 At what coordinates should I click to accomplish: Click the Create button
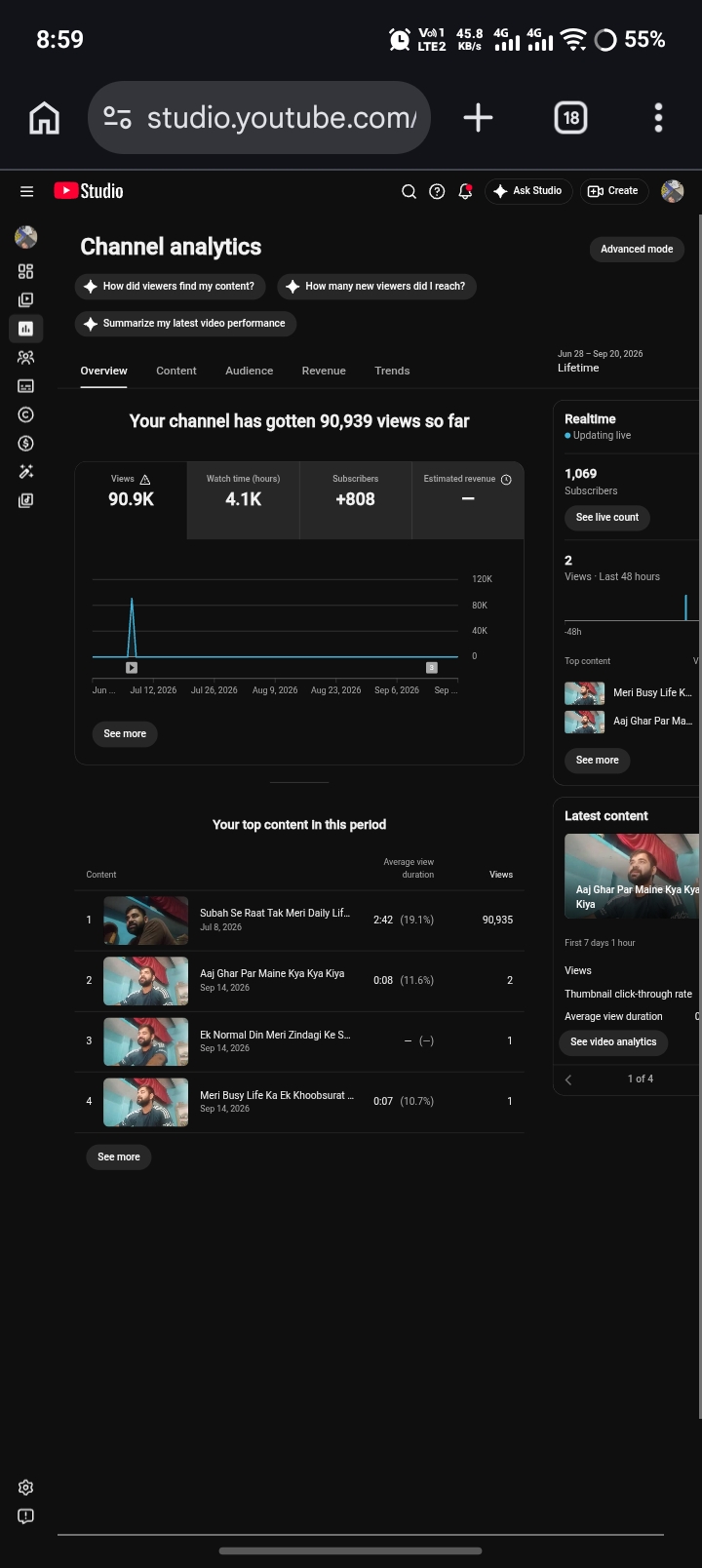[613, 191]
